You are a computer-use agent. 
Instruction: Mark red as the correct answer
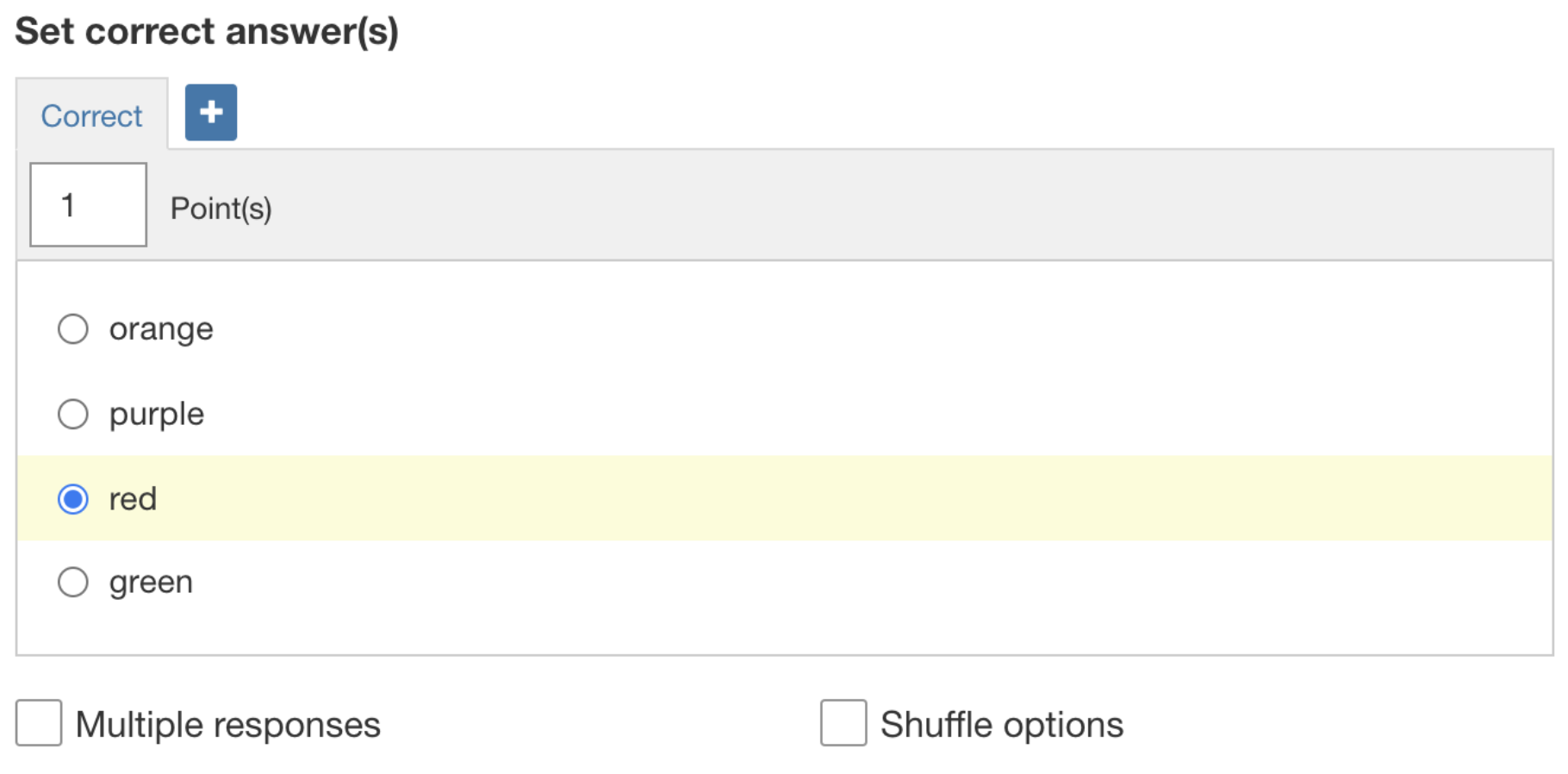[74, 498]
